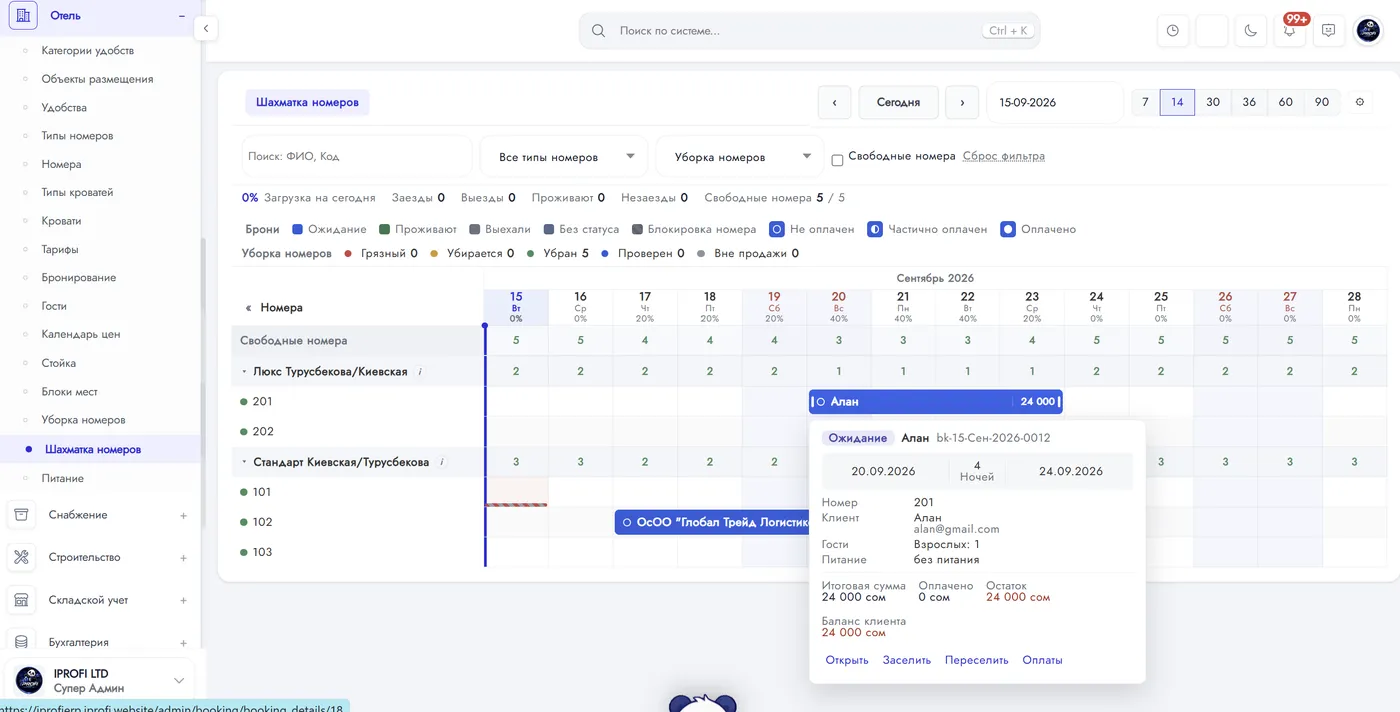Click Переселить in the booking popup
Screen dimensions: 1400x712
[977, 660]
